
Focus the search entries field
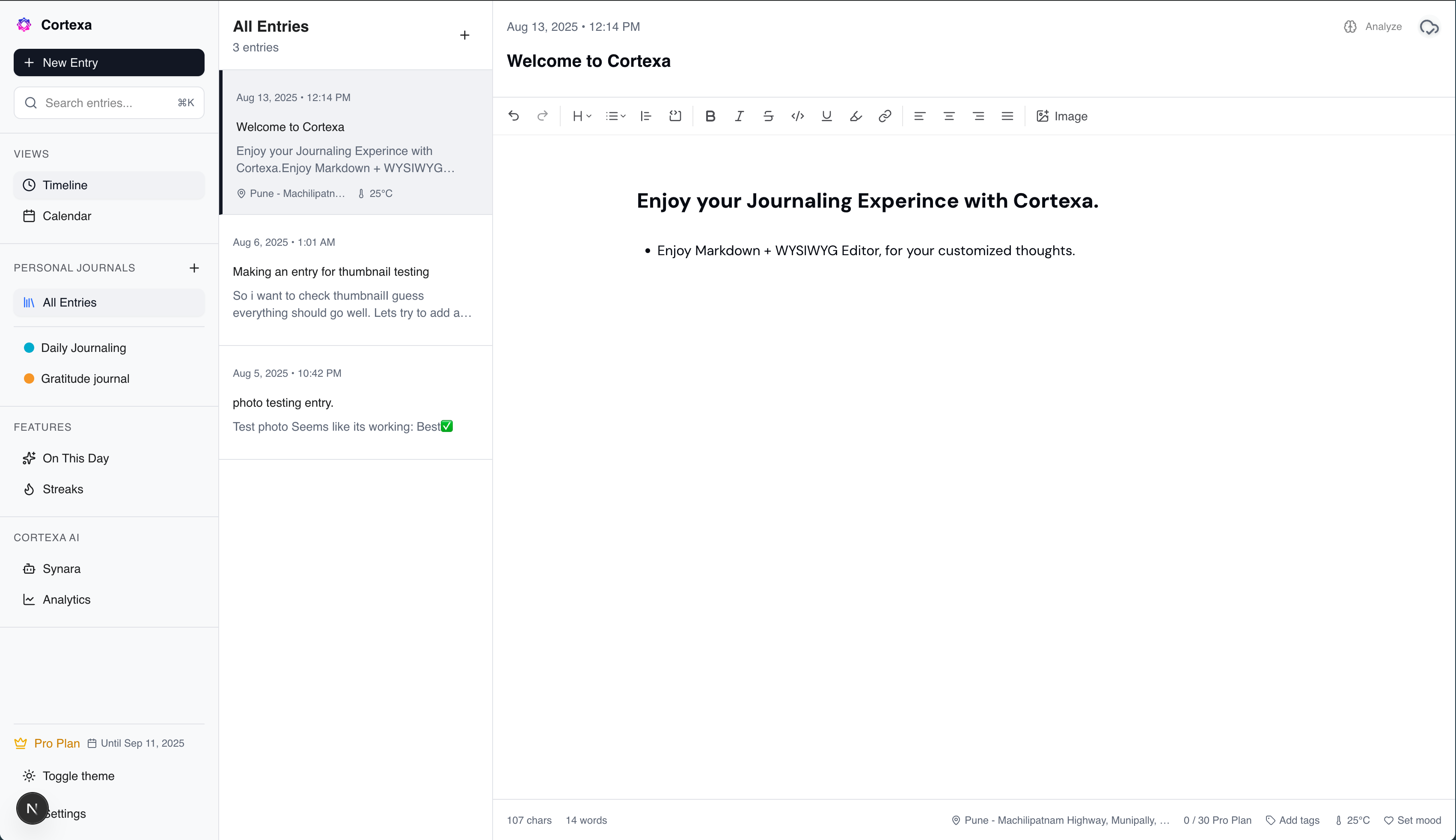[x=108, y=103]
